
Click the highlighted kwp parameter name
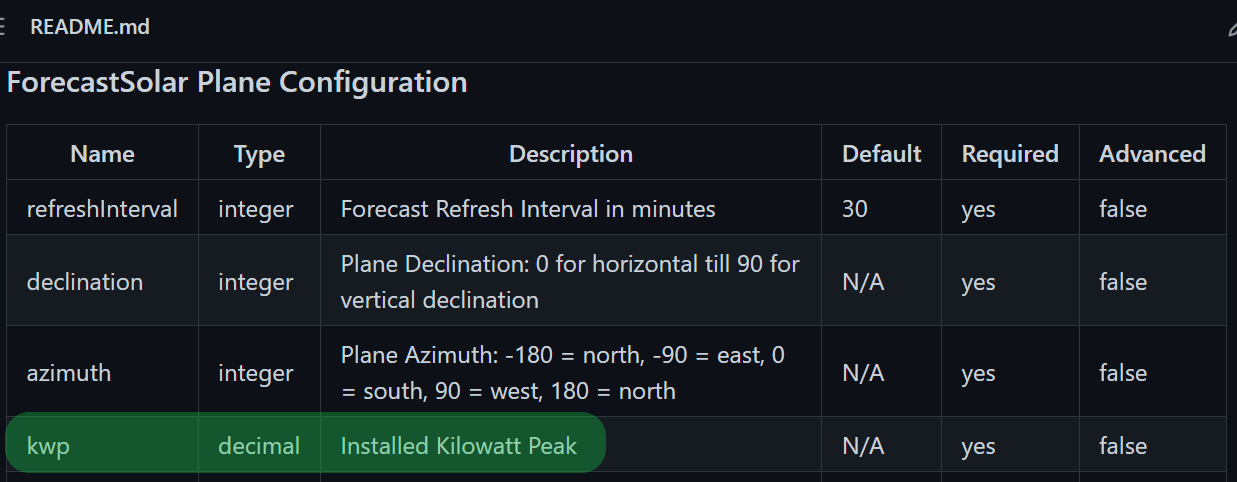48,446
